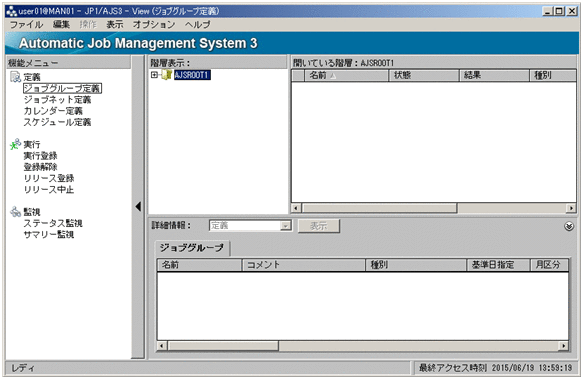Open the 編集 menu
The height and width of the screenshot is (381, 585).
pyautogui.click(x=61, y=25)
